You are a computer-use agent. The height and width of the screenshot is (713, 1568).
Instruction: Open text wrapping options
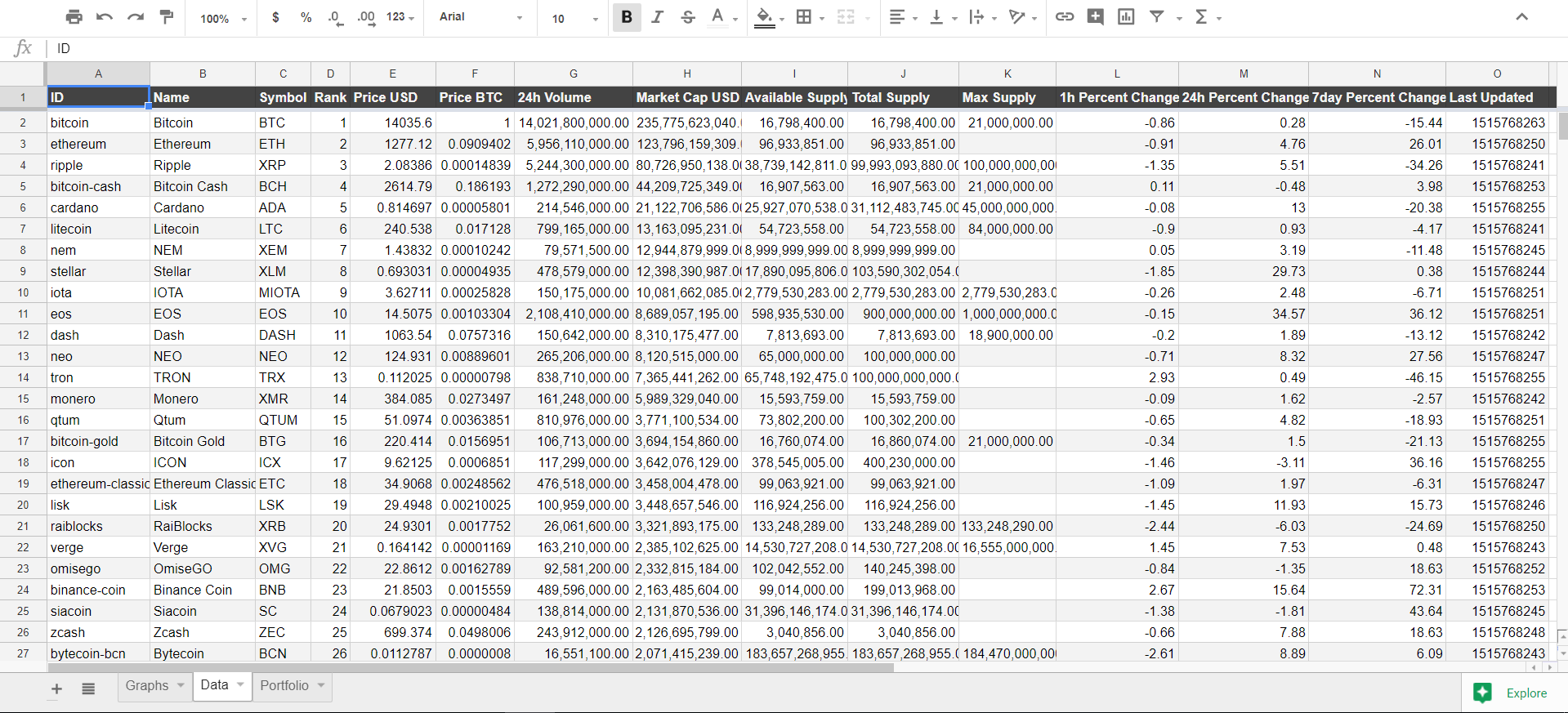tap(976, 17)
